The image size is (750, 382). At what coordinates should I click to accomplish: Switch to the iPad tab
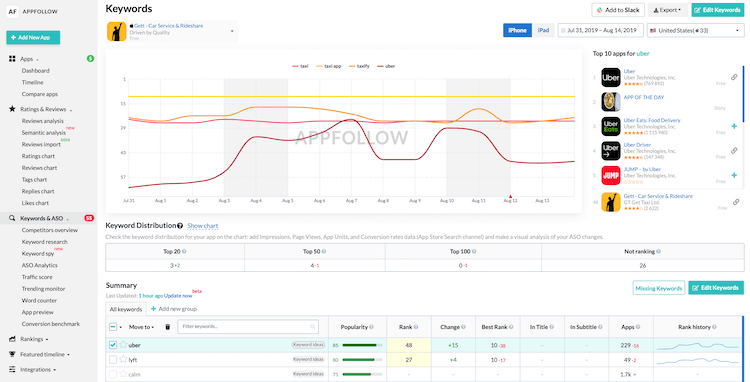tap(543, 30)
